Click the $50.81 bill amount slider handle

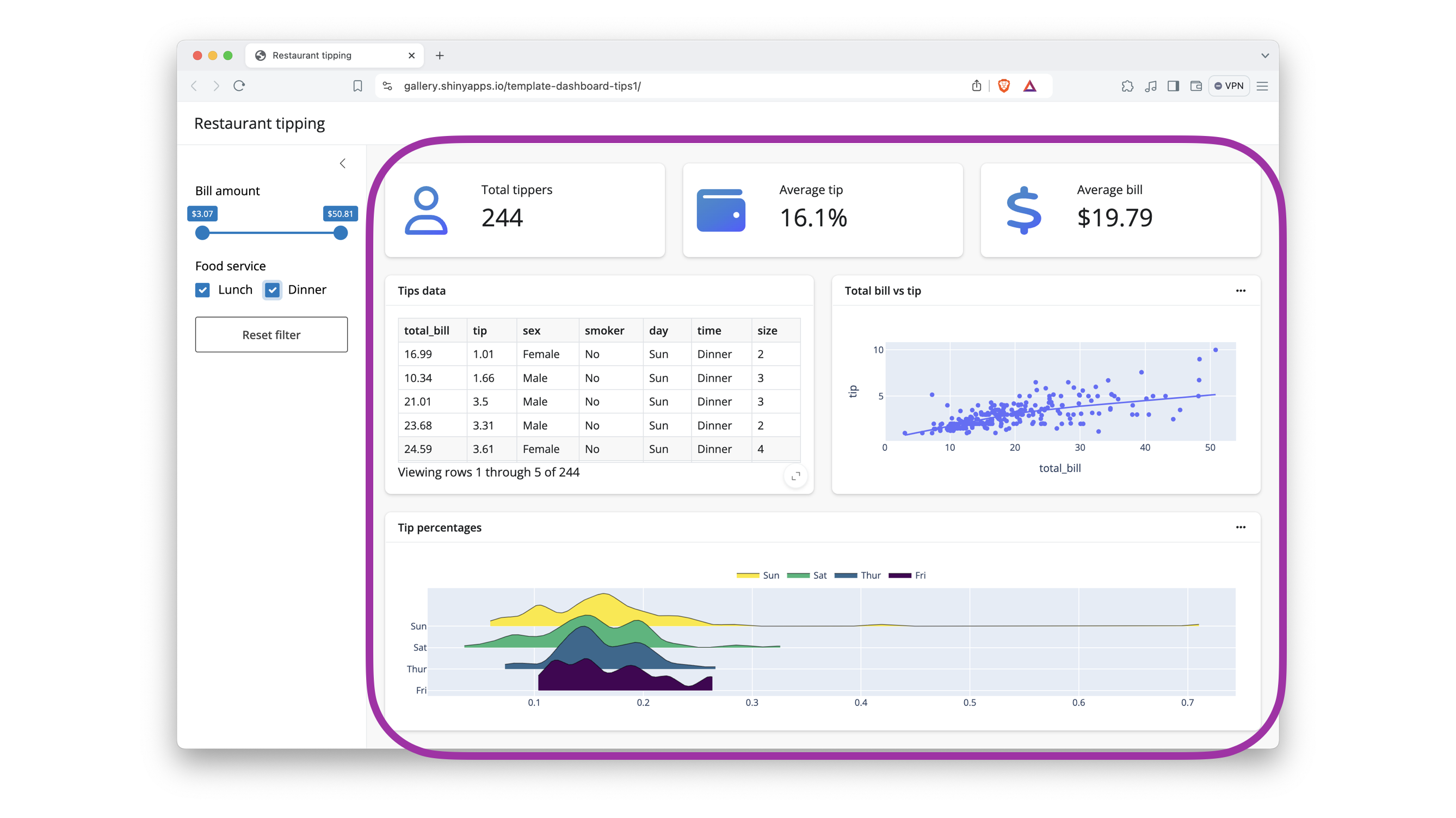[340, 233]
